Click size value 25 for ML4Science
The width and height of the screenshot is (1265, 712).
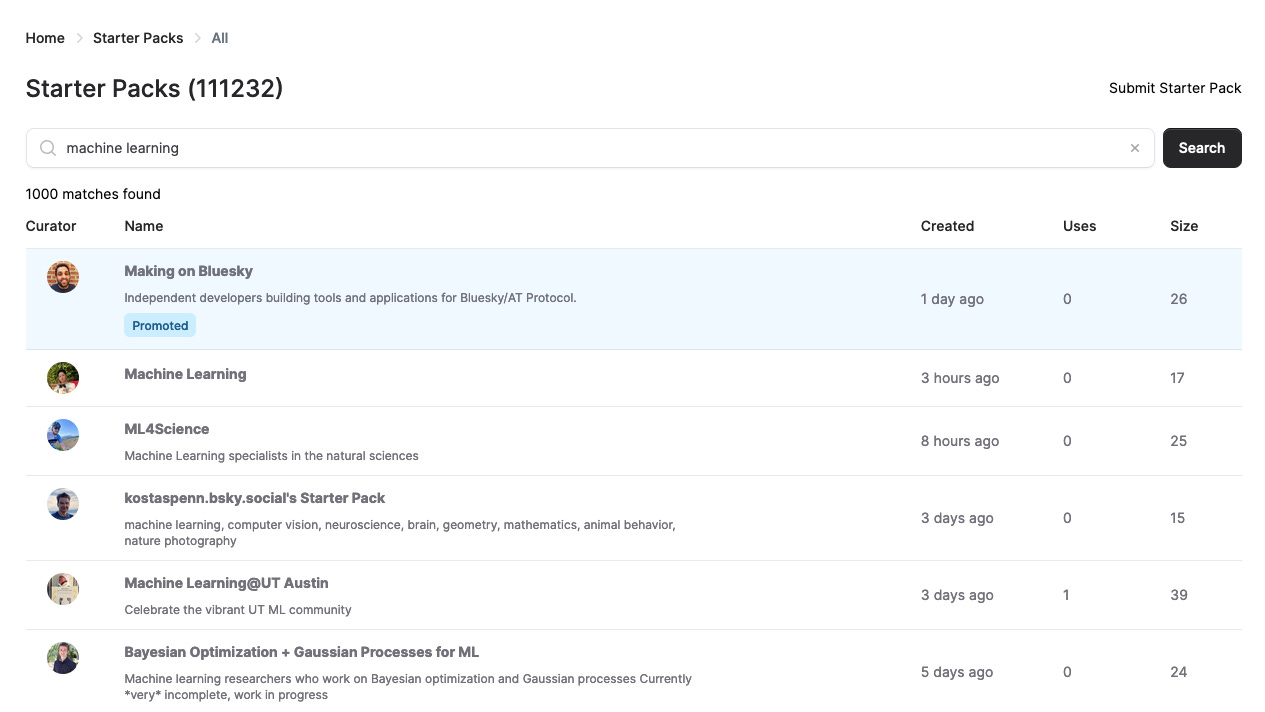tap(1179, 441)
